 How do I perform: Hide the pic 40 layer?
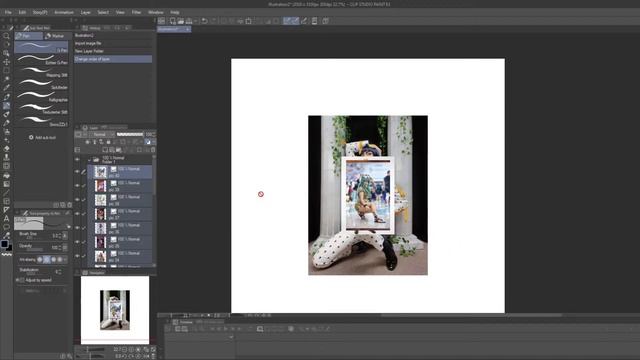pos(77,172)
